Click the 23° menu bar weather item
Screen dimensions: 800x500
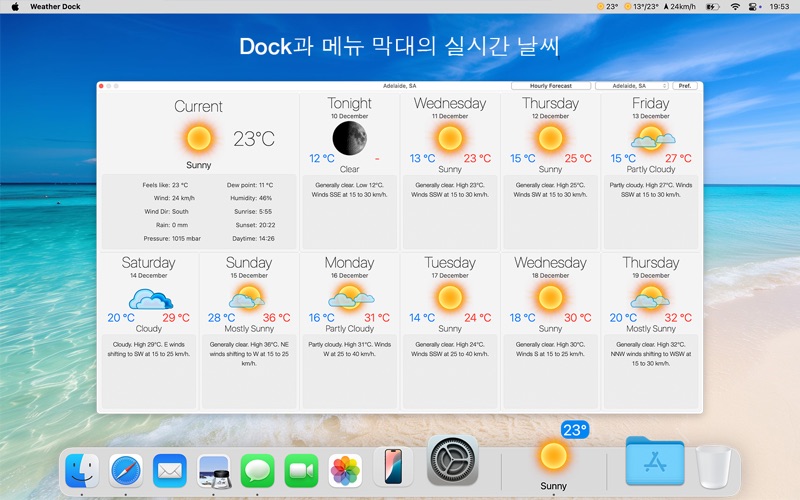pyautogui.click(x=608, y=7)
